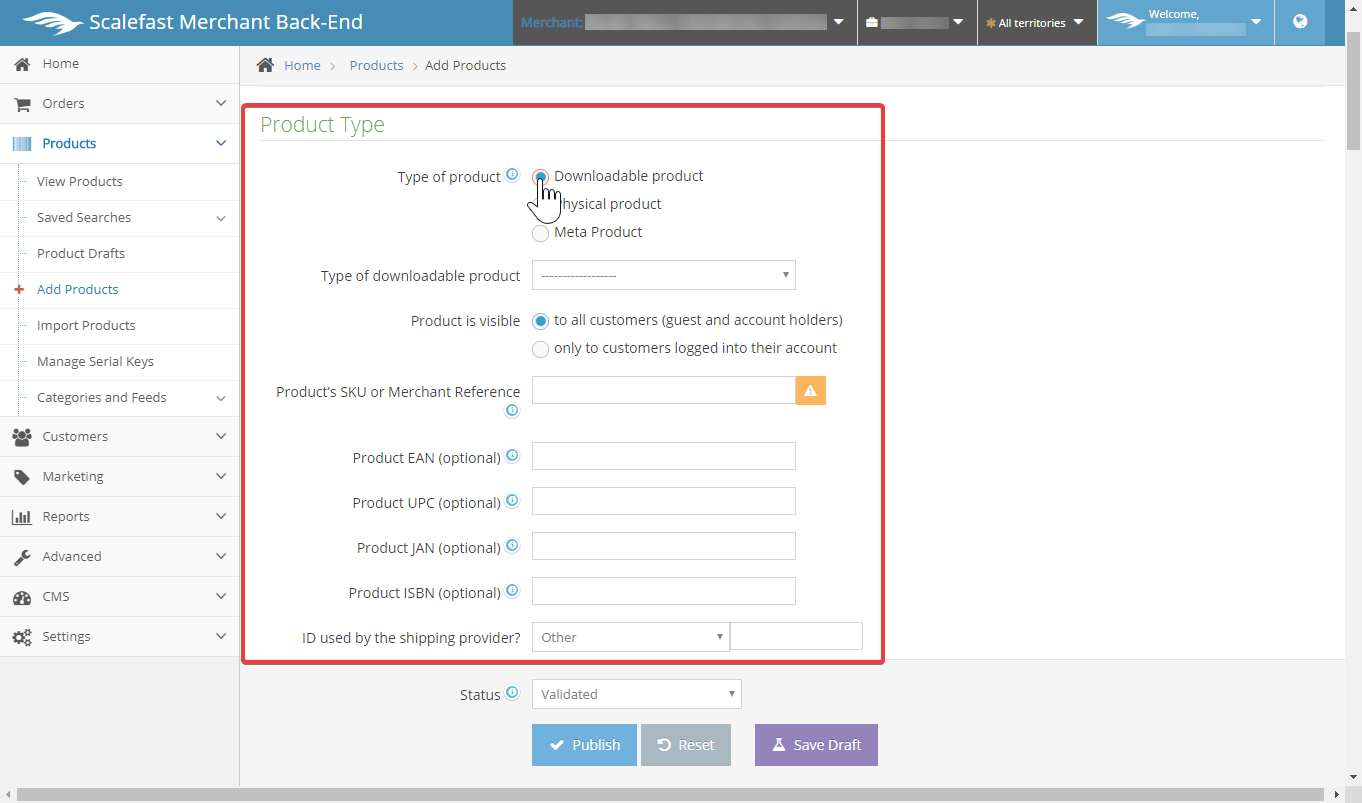
Task: Click info icon next to Type of product
Action: click(512, 175)
